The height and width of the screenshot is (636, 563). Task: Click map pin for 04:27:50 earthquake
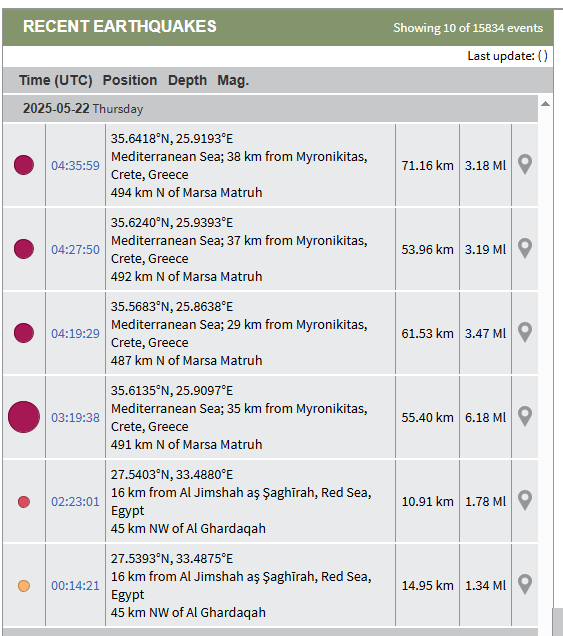point(525,249)
